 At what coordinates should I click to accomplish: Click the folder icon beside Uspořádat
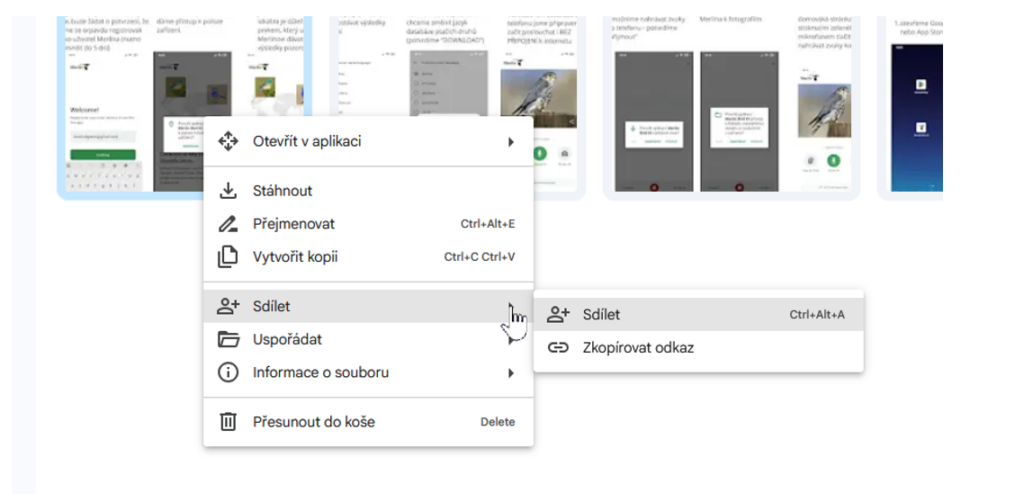click(228, 340)
